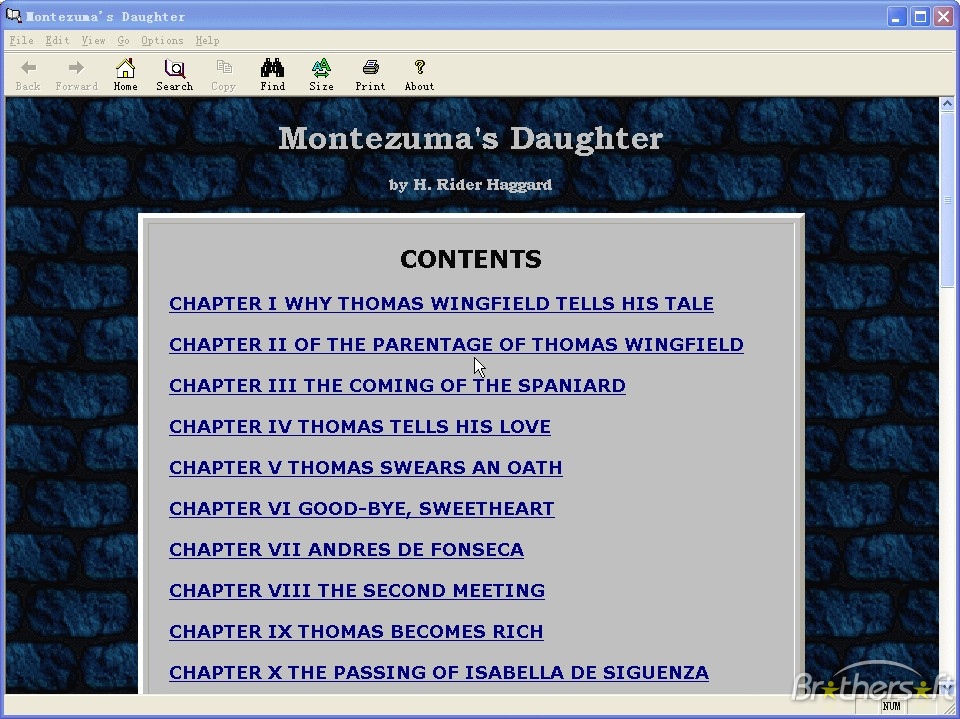Click the 'by H. Rider Haggard' byline
Image resolution: width=960 pixels, height=719 pixels.
point(470,184)
